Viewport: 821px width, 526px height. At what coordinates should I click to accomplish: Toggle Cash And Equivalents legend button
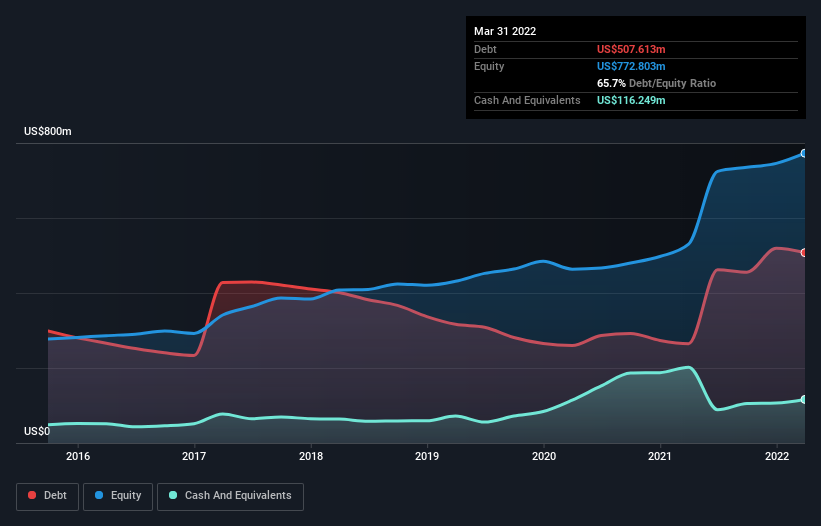(x=230, y=496)
